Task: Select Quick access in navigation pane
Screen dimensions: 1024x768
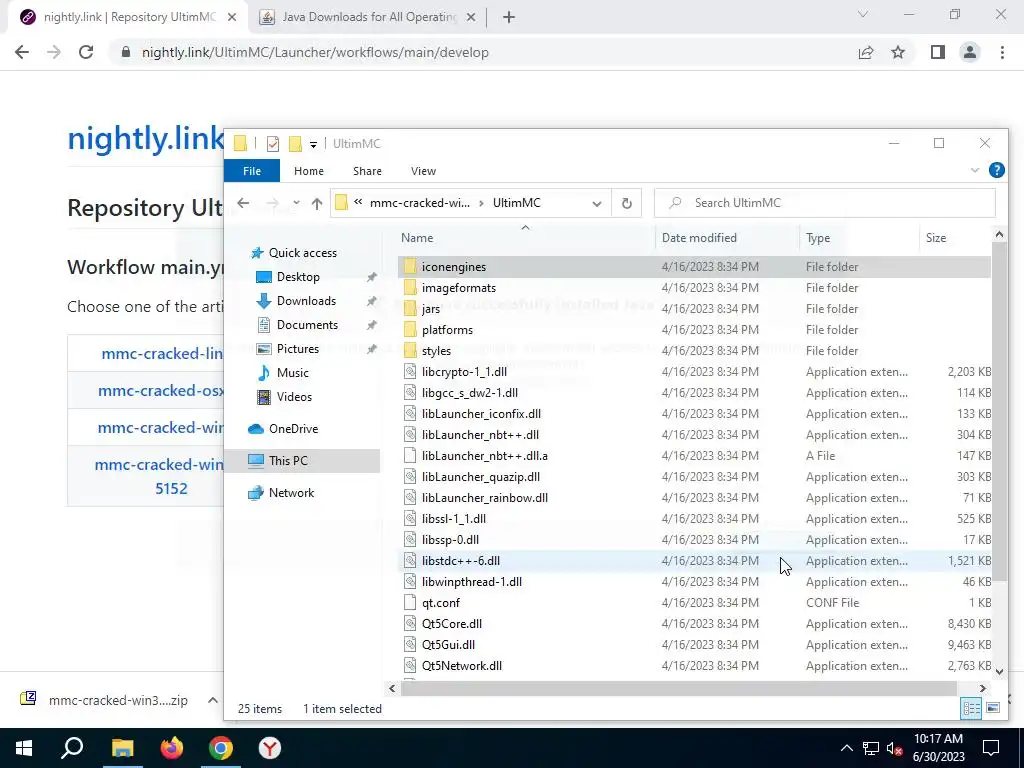Action: click(302, 253)
